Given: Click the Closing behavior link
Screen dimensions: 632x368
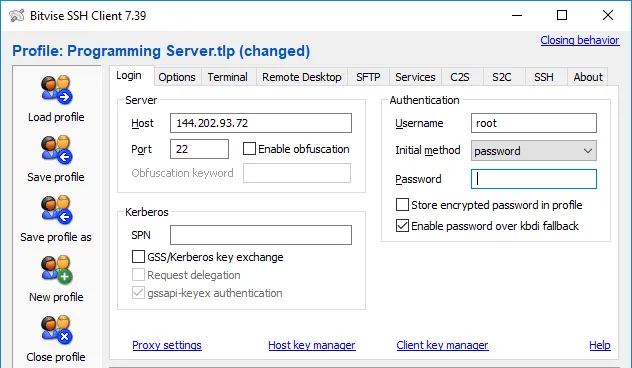Looking at the screenshot, I should pyautogui.click(x=580, y=40).
